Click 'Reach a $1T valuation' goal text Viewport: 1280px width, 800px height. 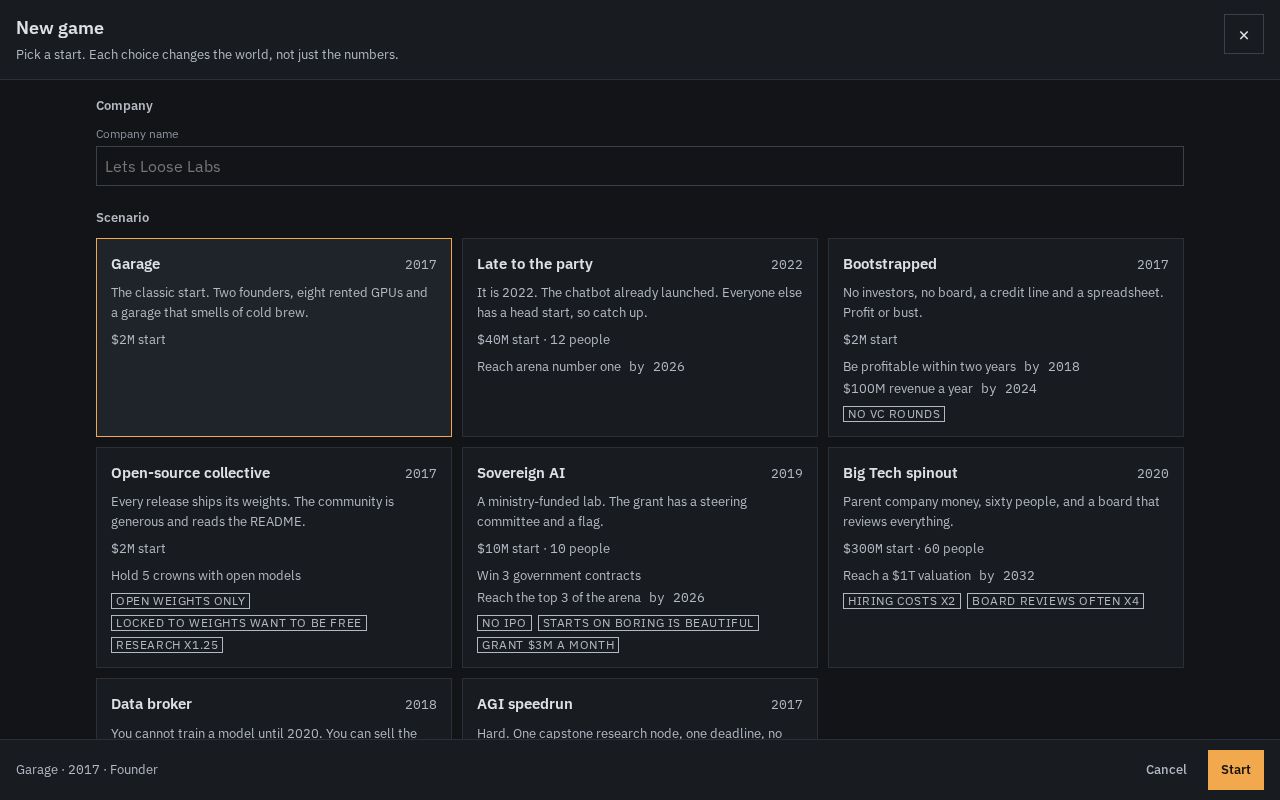click(x=907, y=576)
